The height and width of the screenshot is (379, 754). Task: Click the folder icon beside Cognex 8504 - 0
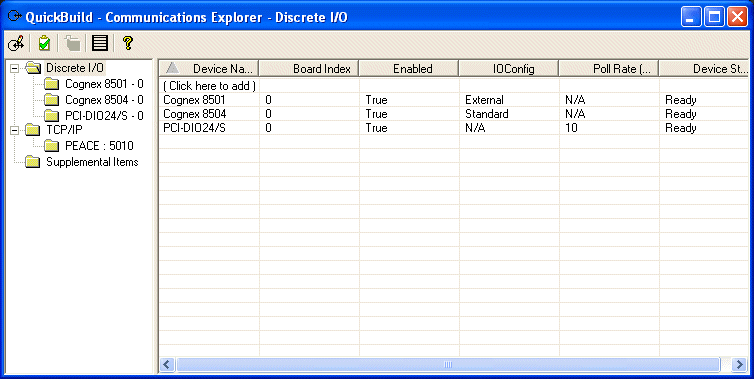pyautogui.click(x=51, y=100)
